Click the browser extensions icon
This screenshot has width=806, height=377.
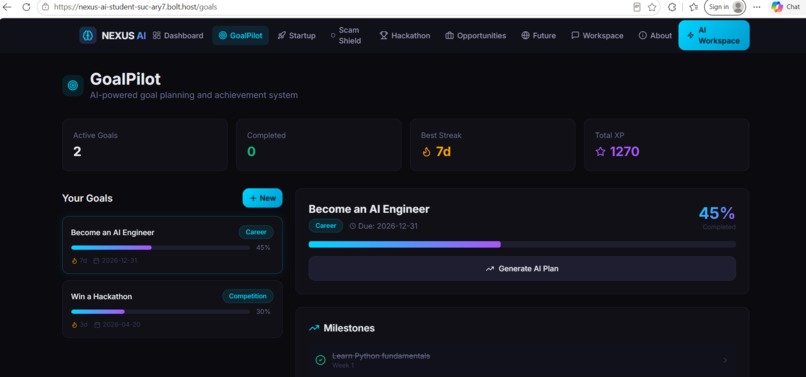(672, 7)
